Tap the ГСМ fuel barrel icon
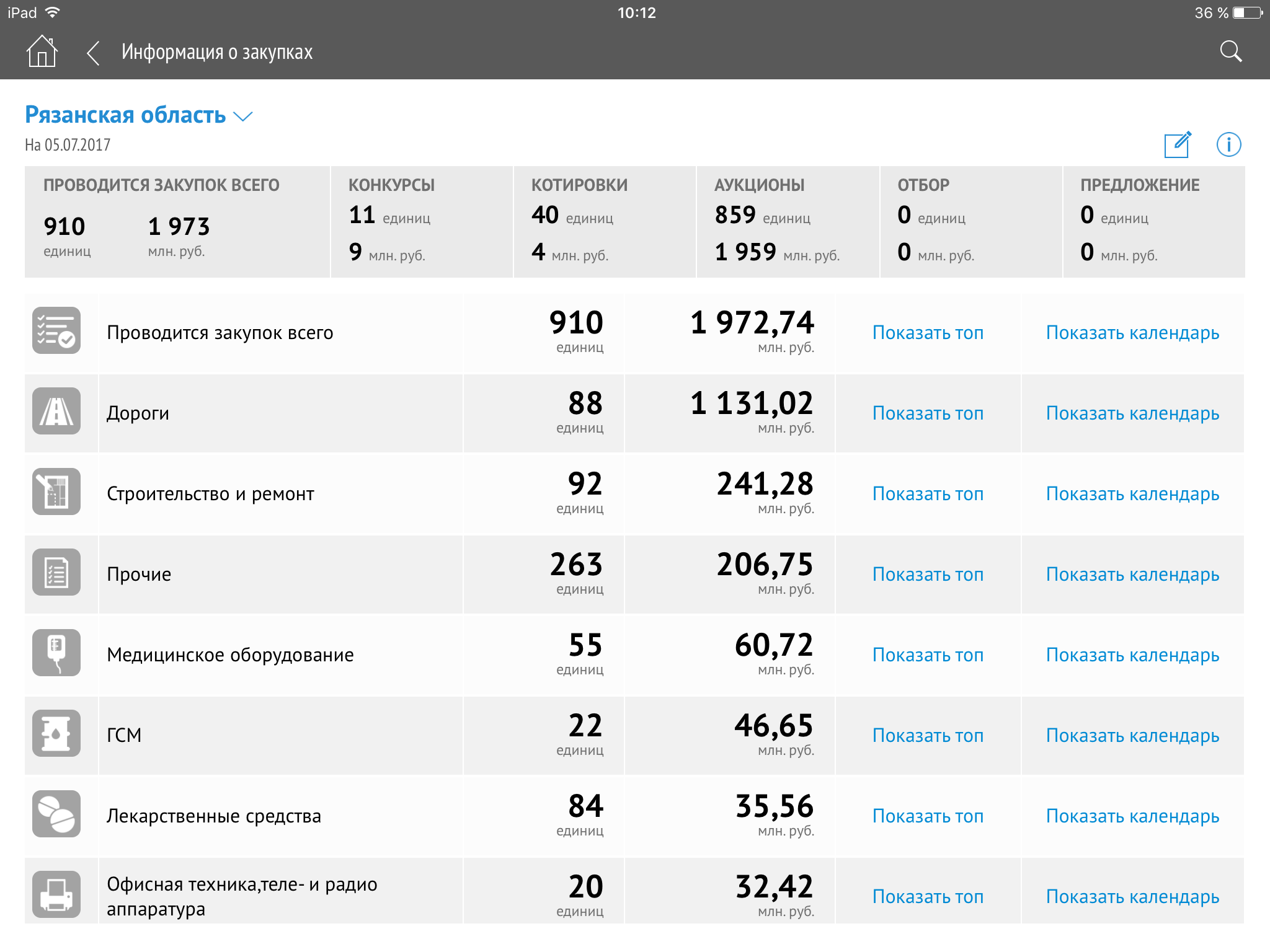1270x952 pixels. [56, 734]
